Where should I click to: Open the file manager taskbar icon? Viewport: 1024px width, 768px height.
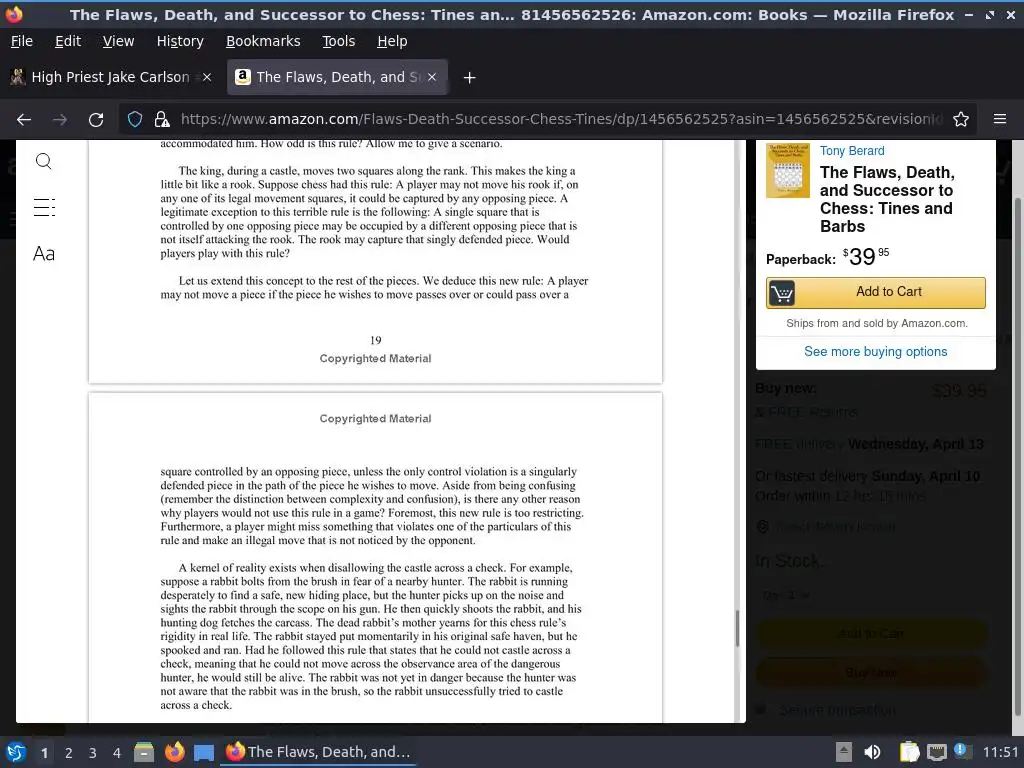point(144,752)
